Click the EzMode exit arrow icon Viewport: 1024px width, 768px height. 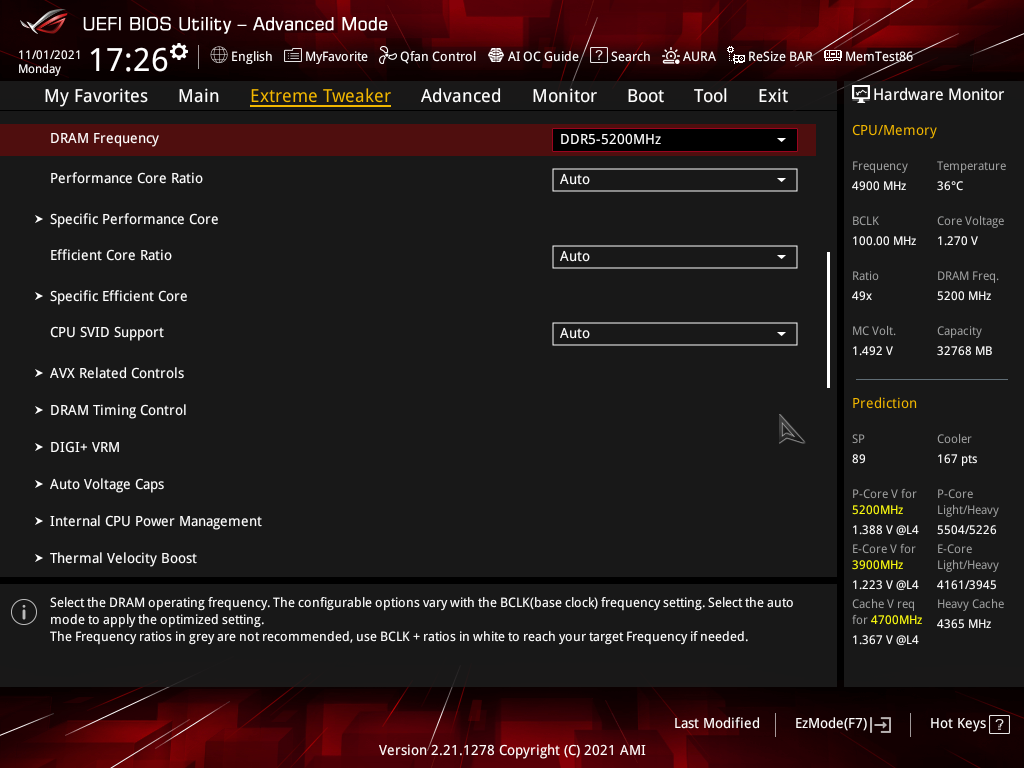click(882, 724)
